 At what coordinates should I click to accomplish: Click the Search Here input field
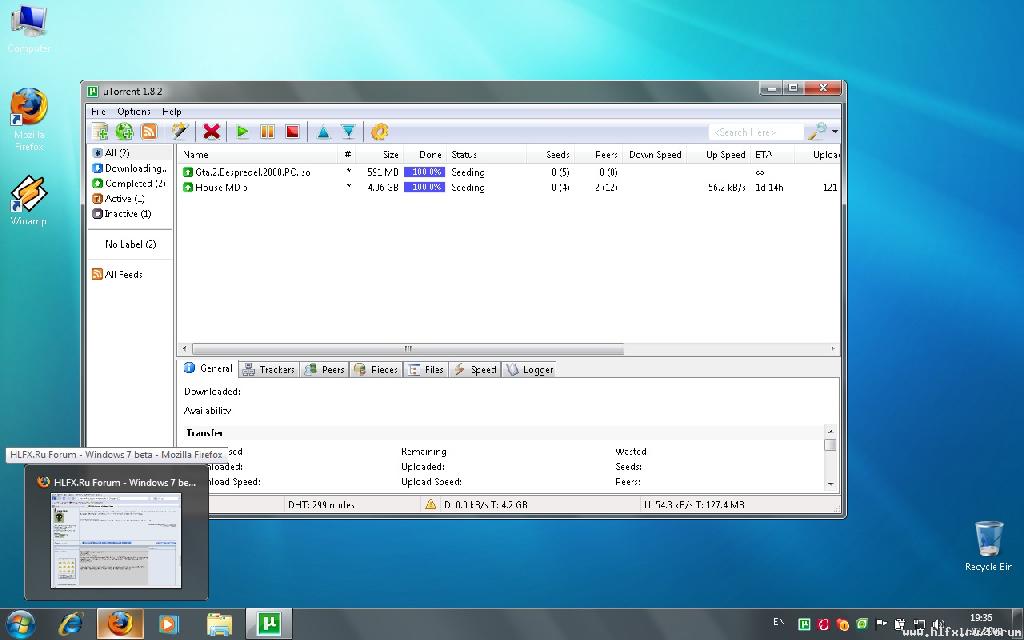pos(756,132)
